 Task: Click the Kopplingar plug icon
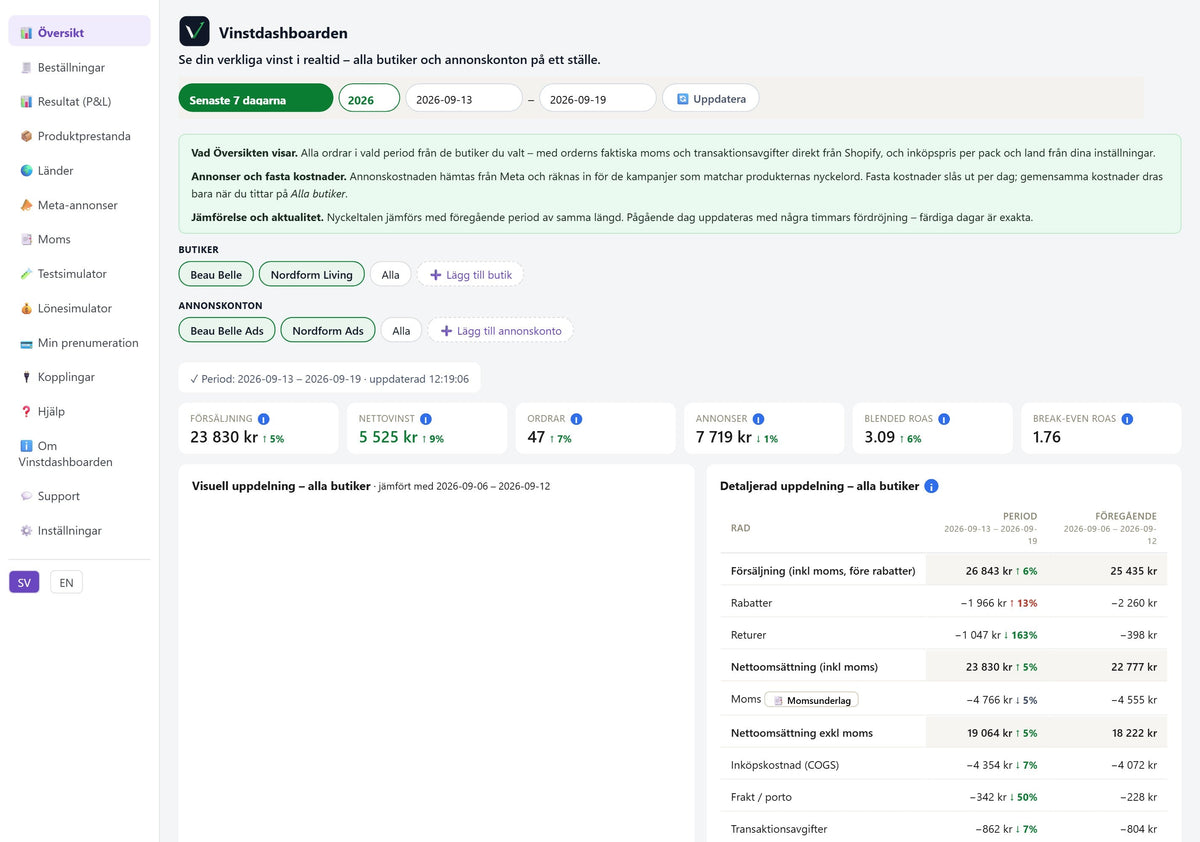pyautogui.click(x=26, y=377)
